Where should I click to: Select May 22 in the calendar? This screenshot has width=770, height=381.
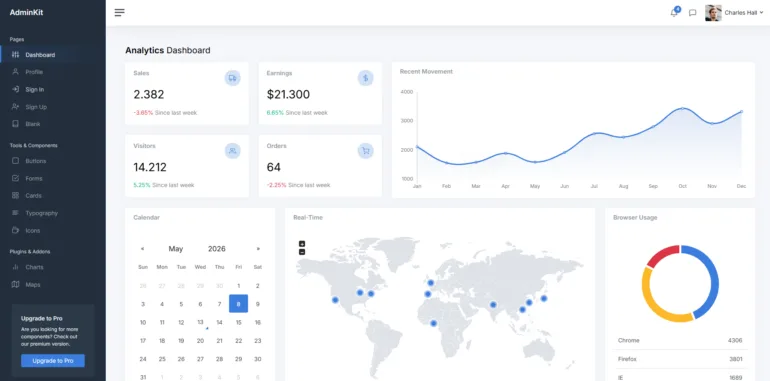click(238, 340)
